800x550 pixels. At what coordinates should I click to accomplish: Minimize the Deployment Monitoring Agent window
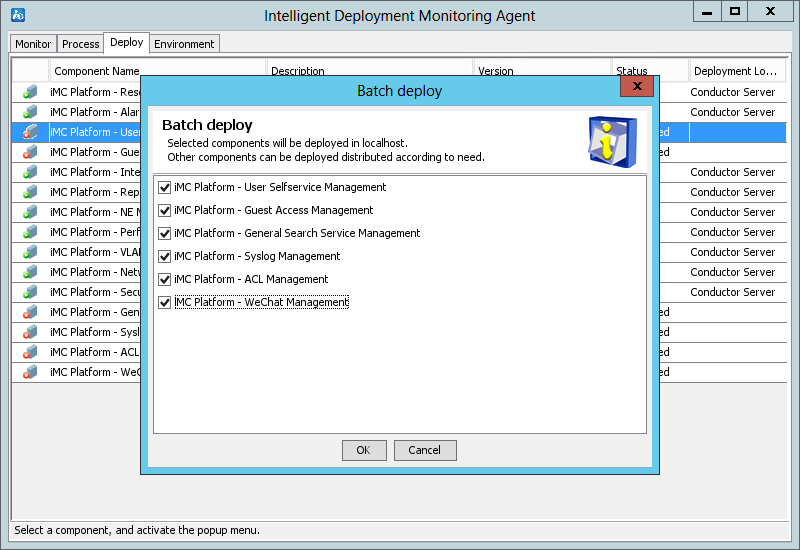click(x=707, y=12)
